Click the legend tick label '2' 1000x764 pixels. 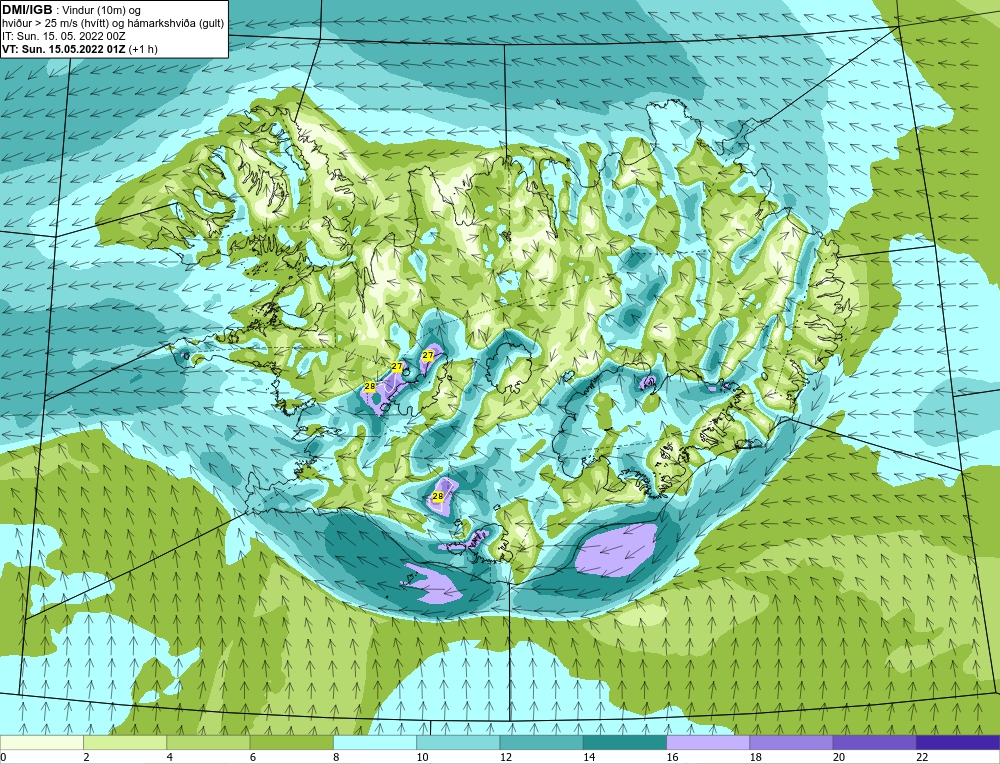[86, 757]
